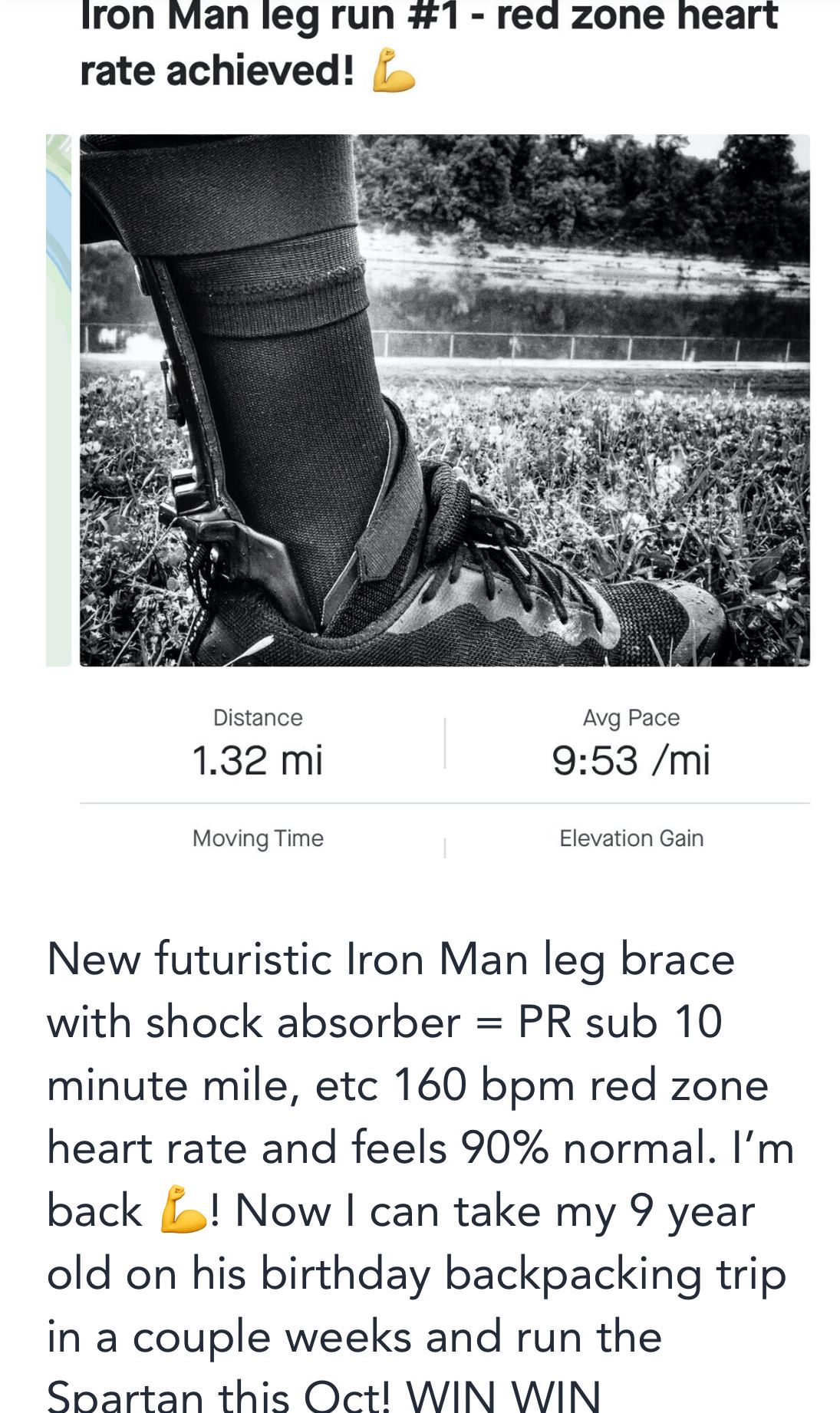Image resolution: width=840 pixels, height=1413 pixels.
Task: Select the Distance stat label
Action: pos(258,717)
